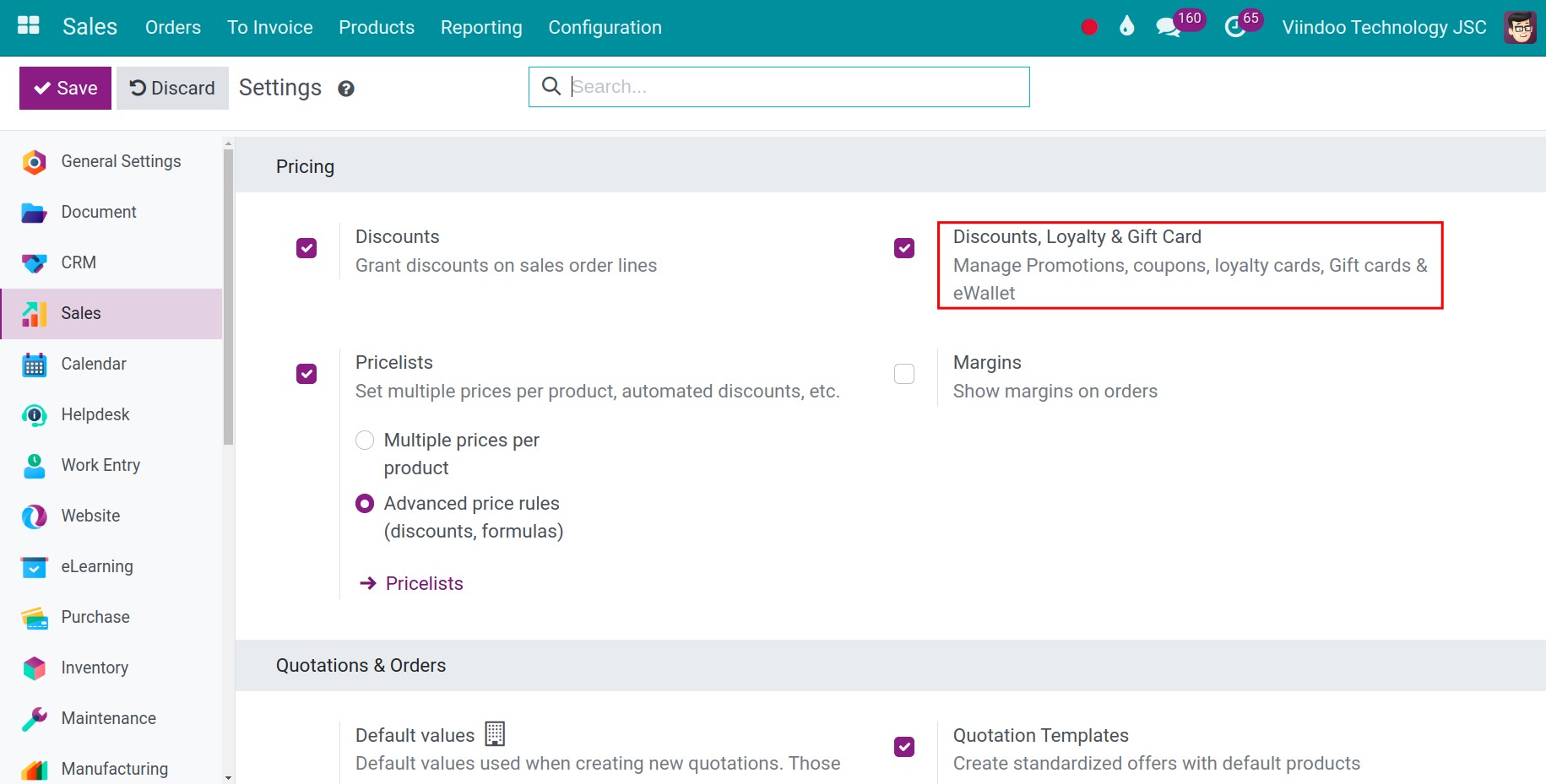Select Multiple prices per product radio
1546x784 pixels.
365,441
